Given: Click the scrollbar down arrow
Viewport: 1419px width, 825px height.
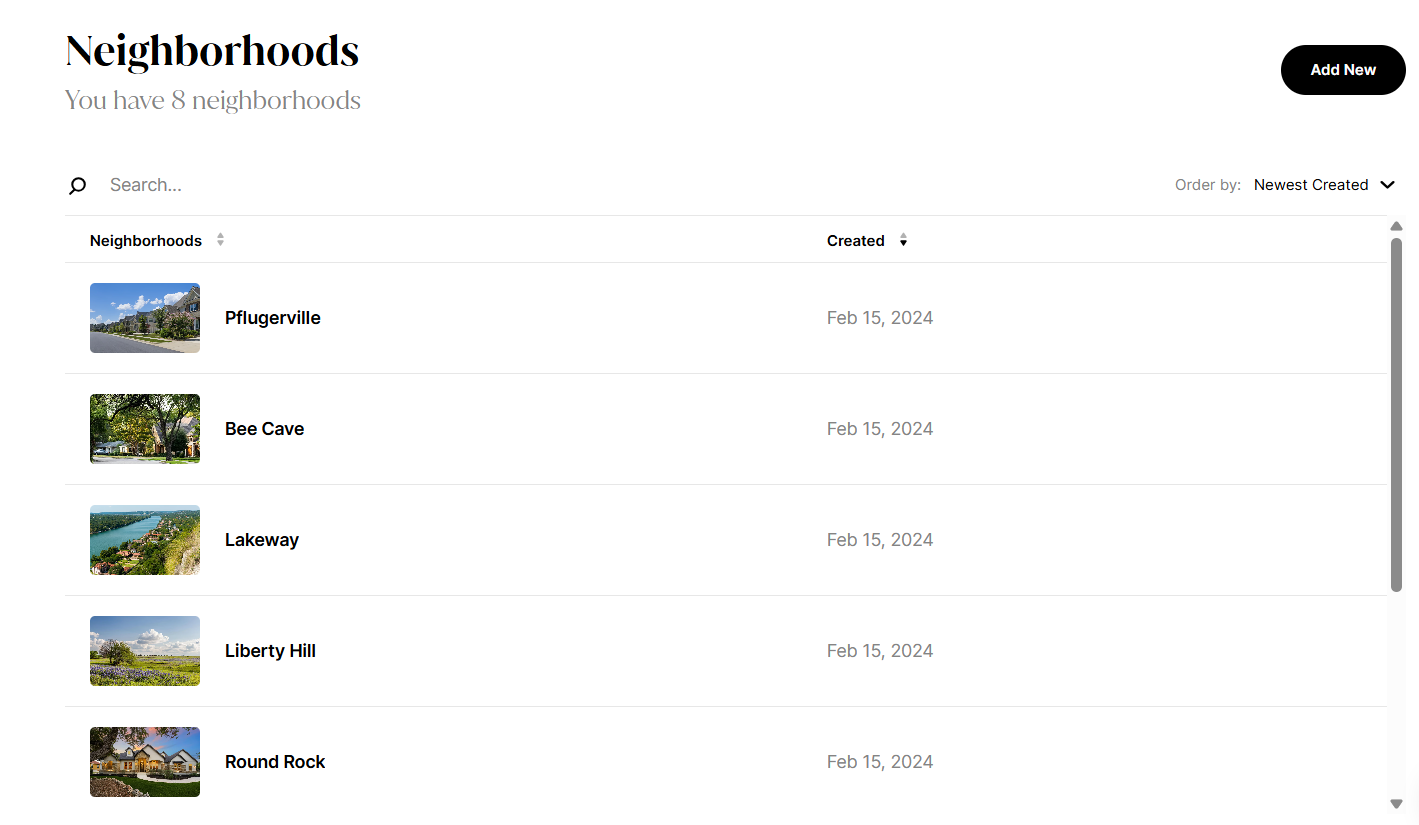Looking at the screenshot, I should coord(1397,803).
